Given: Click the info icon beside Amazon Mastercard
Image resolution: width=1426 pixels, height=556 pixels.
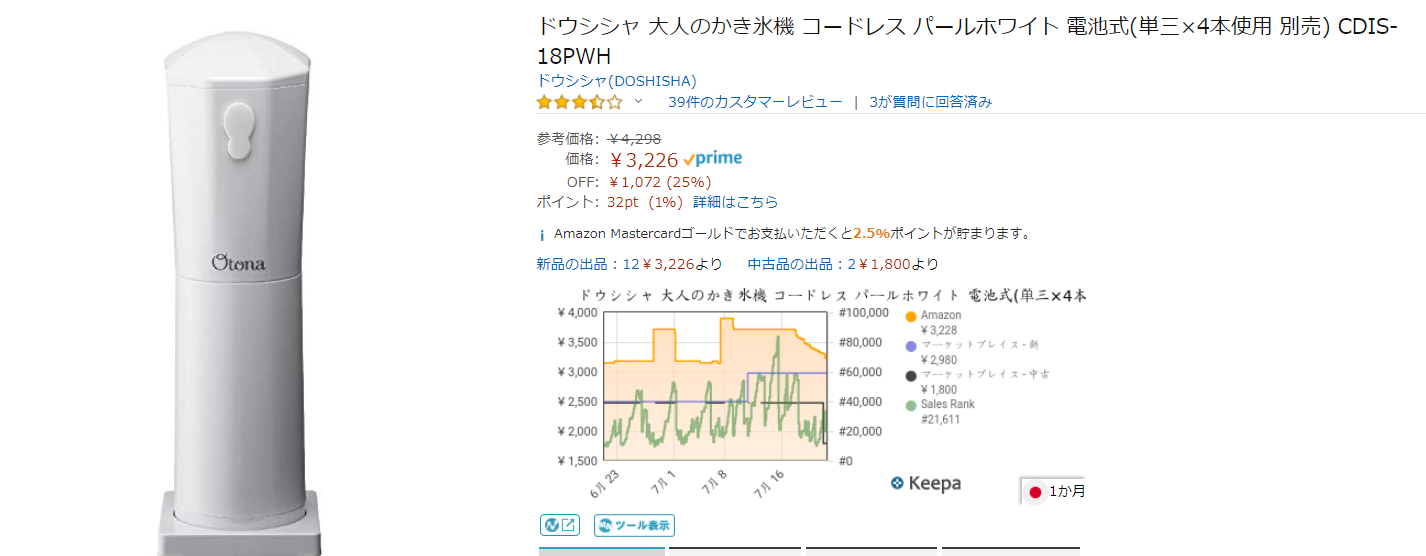Looking at the screenshot, I should click(x=542, y=235).
